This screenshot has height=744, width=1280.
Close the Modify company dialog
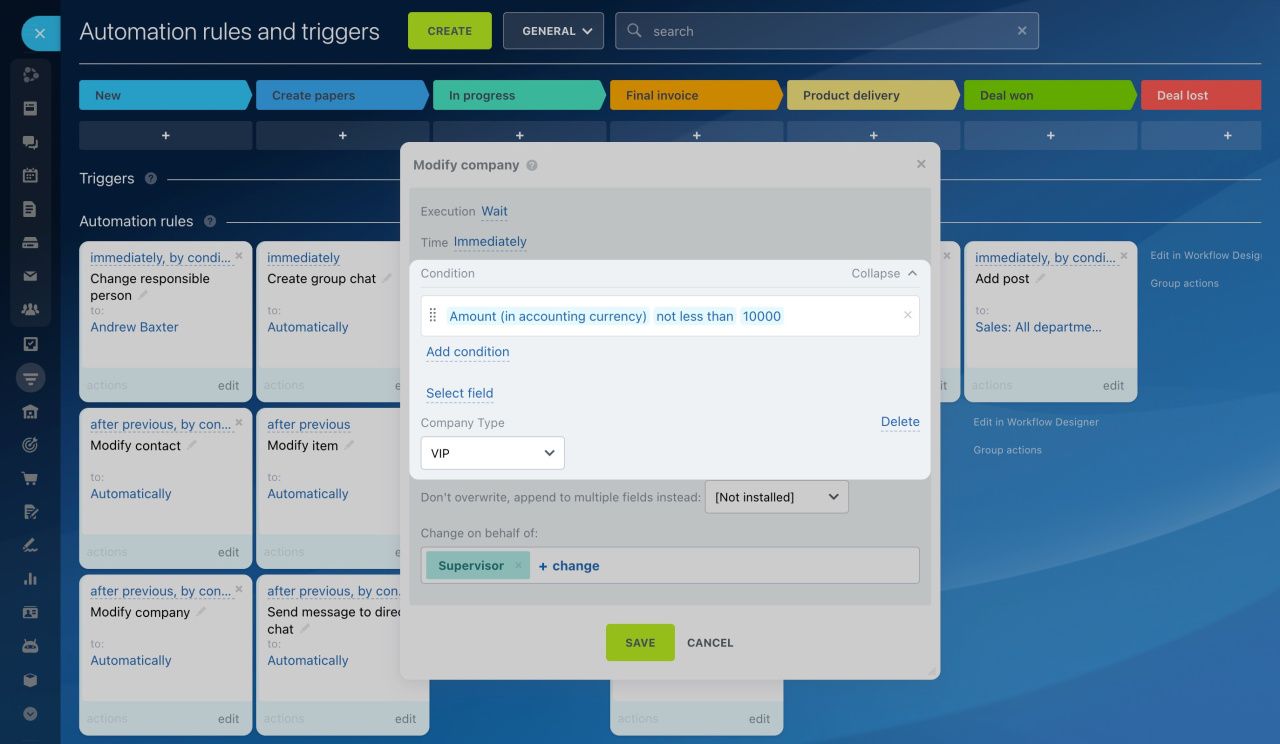pyautogui.click(x=921, y=164)
